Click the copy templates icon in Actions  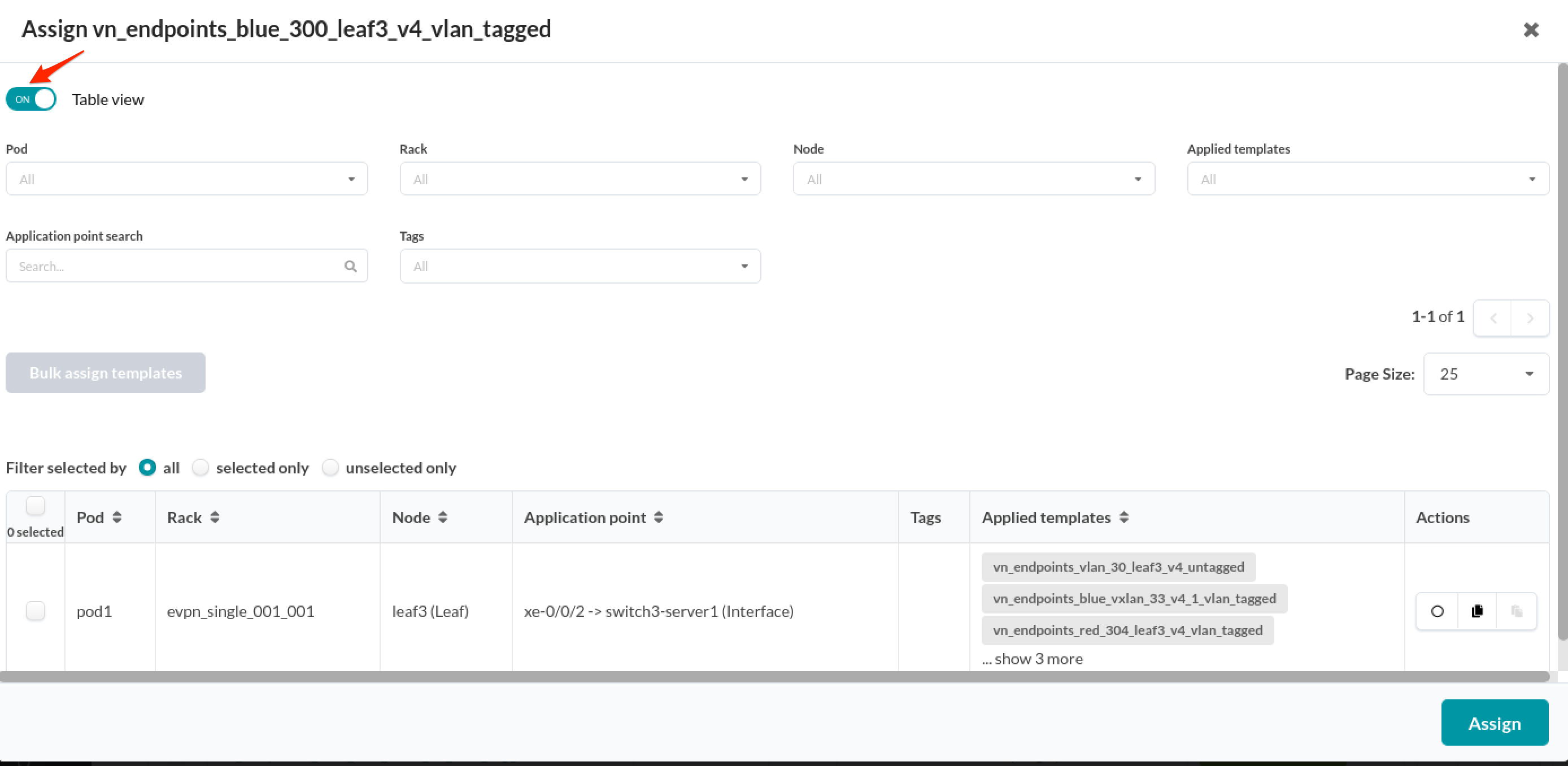pyautogui.click(x=1476, y=611)
